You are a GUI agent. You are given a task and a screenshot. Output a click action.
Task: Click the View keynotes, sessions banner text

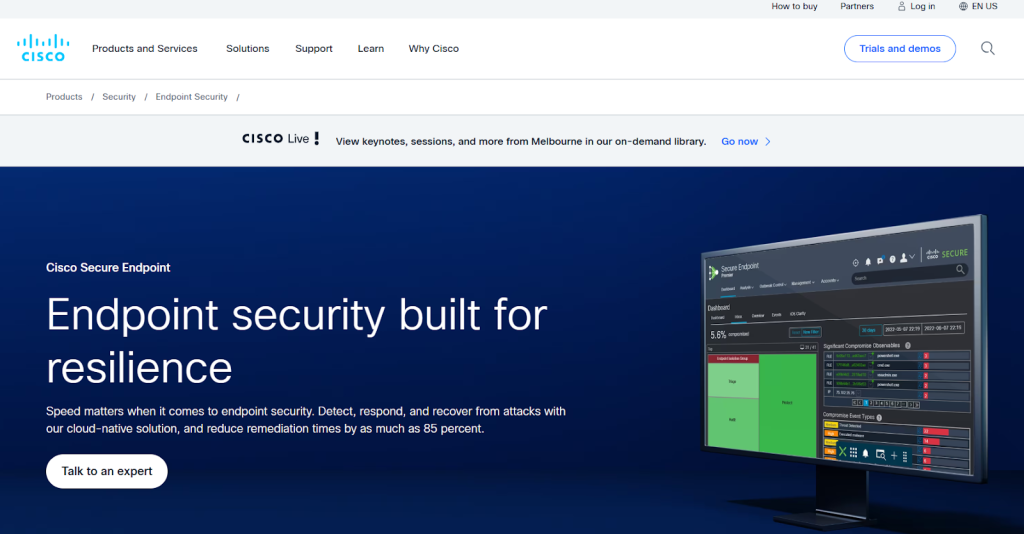[x=520, y=142]
